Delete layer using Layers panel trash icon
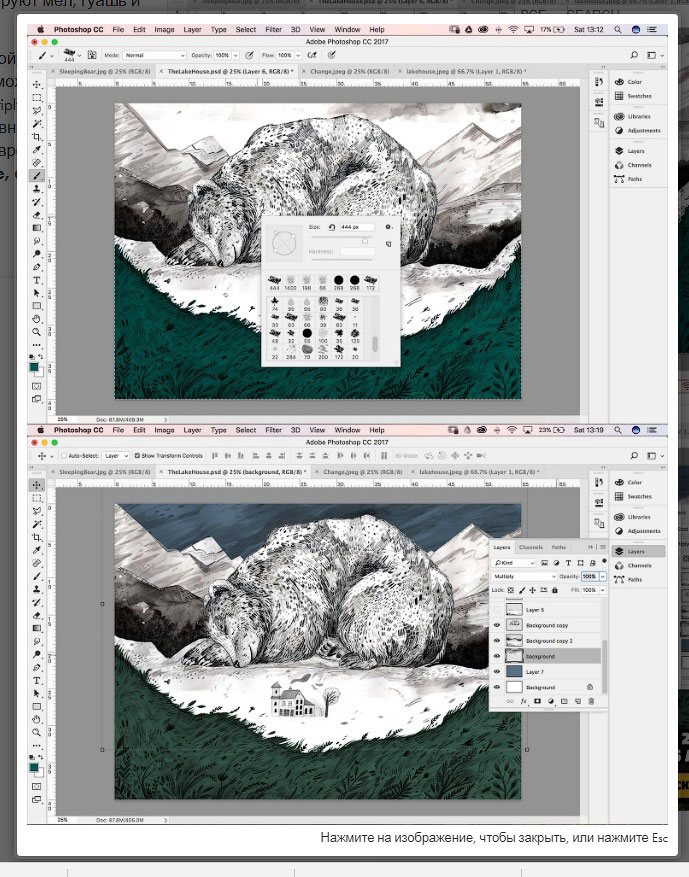The width and height of the screenshot is (689, 877). (x=591, y=701)
